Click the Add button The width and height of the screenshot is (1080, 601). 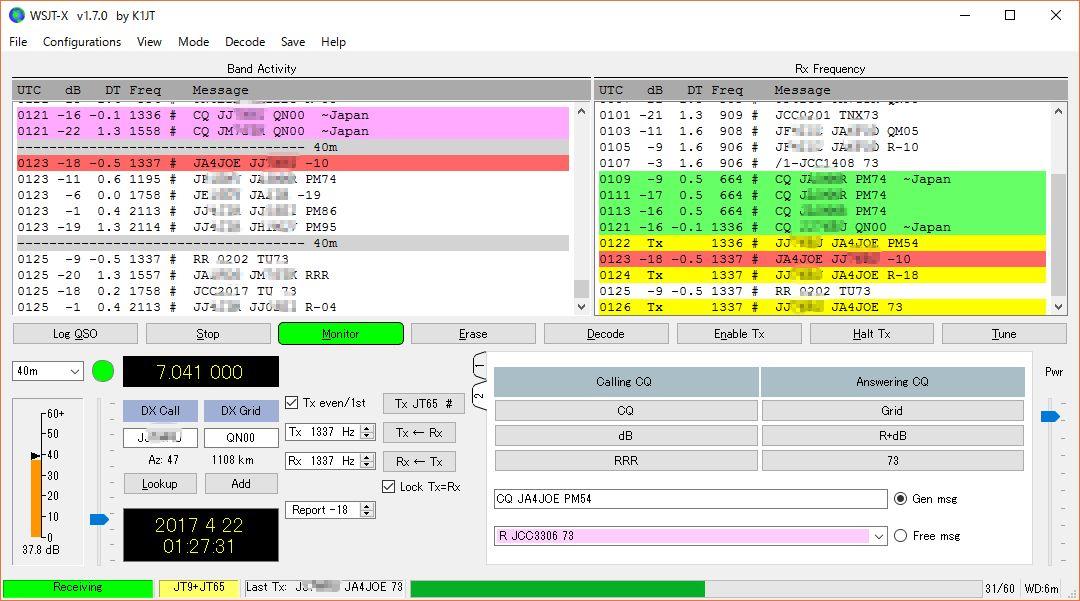pos(241,484)
